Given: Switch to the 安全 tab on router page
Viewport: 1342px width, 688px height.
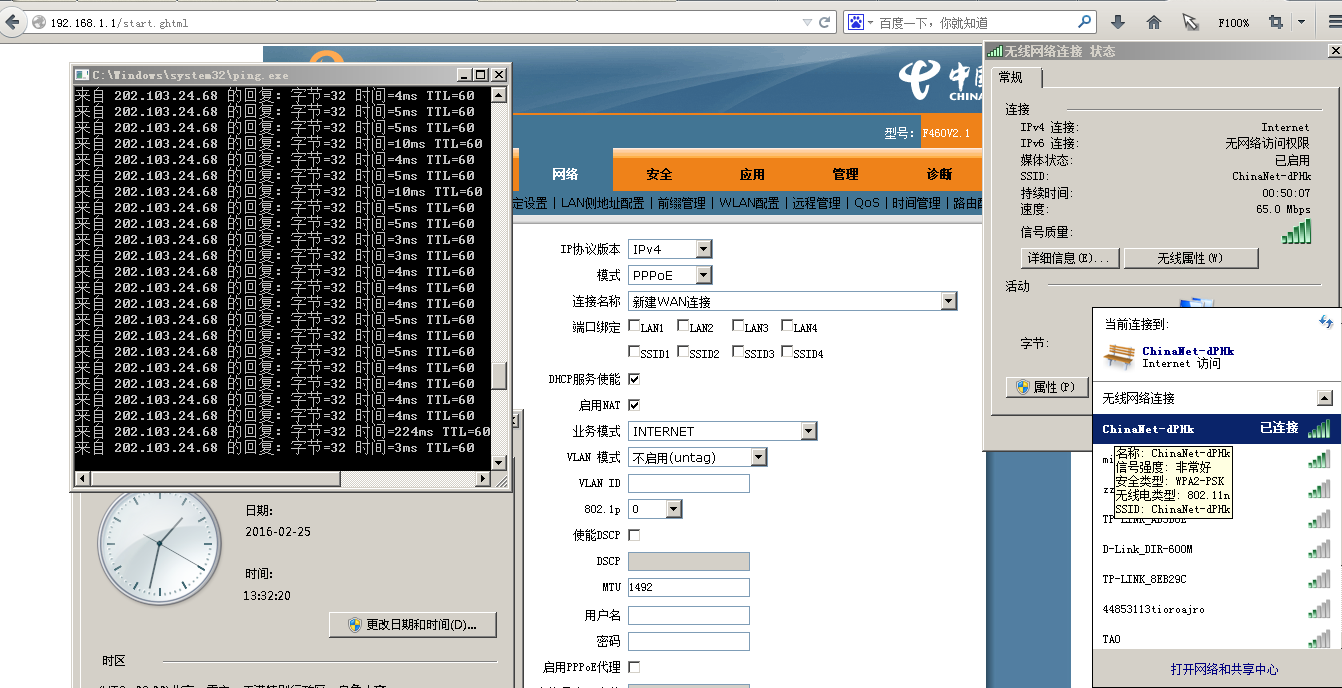Looking at the screenshot, I should (659, 174).
